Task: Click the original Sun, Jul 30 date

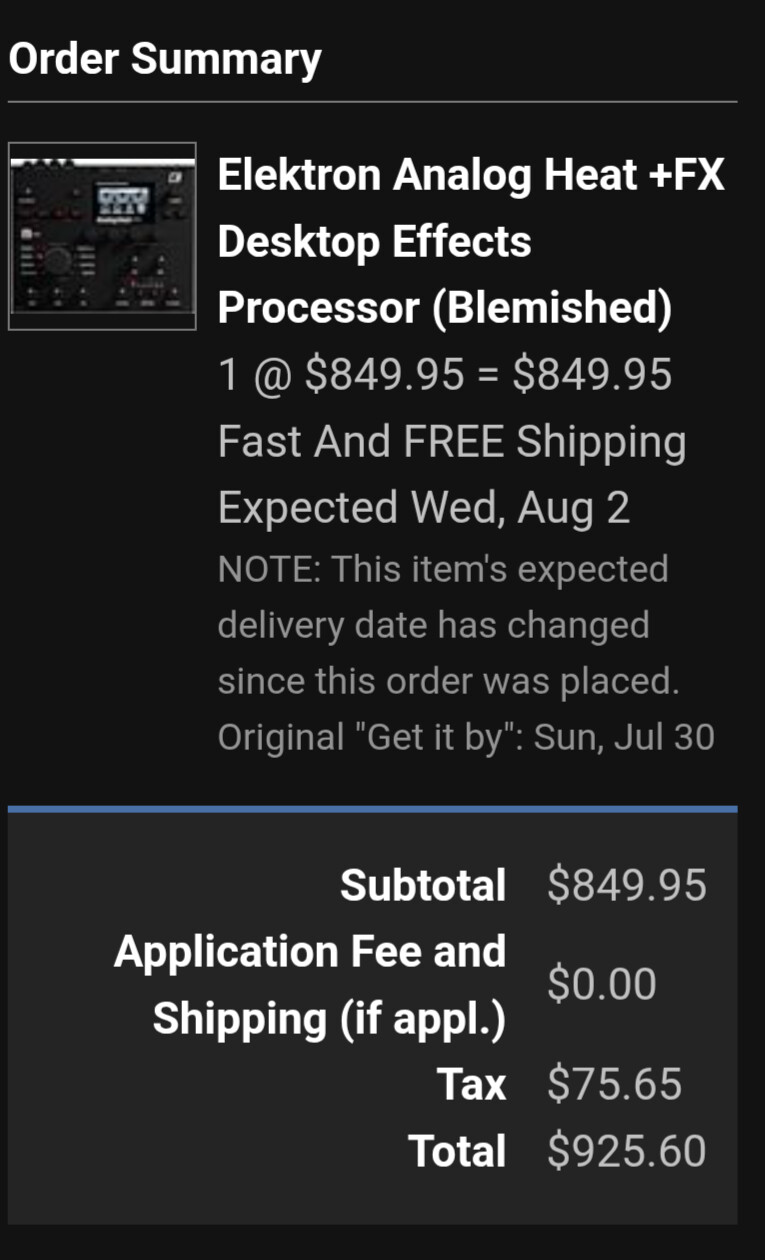Action: click(624, 737)
